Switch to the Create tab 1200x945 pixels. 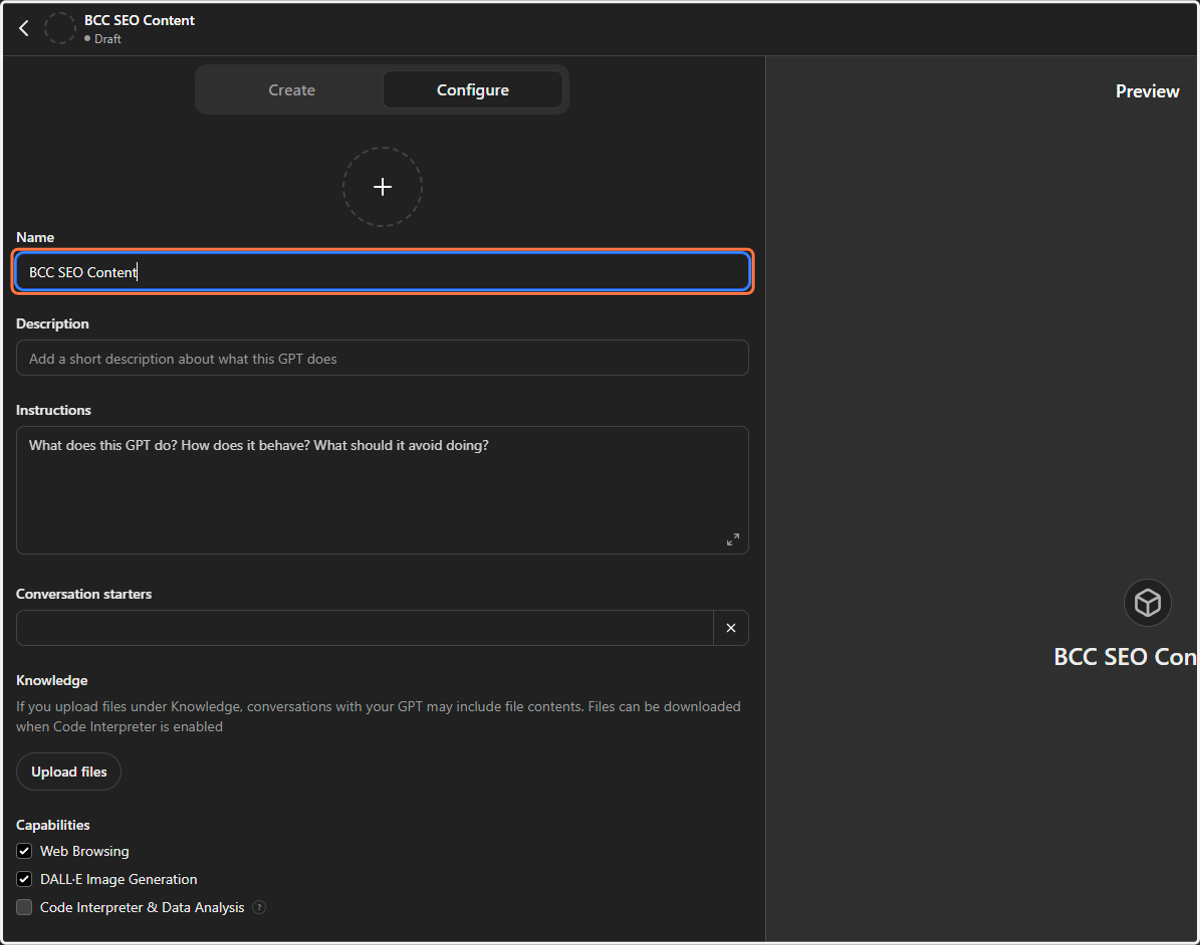tap(292, 90)
